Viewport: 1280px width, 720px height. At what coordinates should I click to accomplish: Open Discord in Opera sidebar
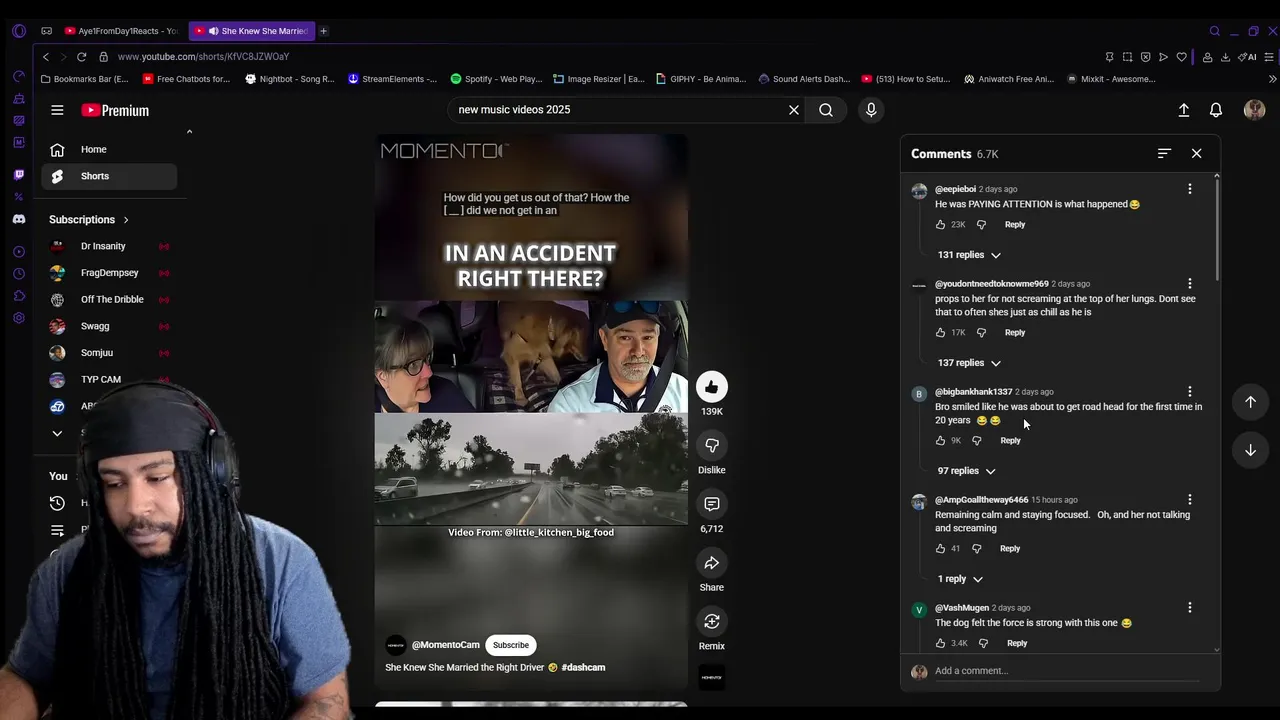pyautogui.click(x=18, y=219)
